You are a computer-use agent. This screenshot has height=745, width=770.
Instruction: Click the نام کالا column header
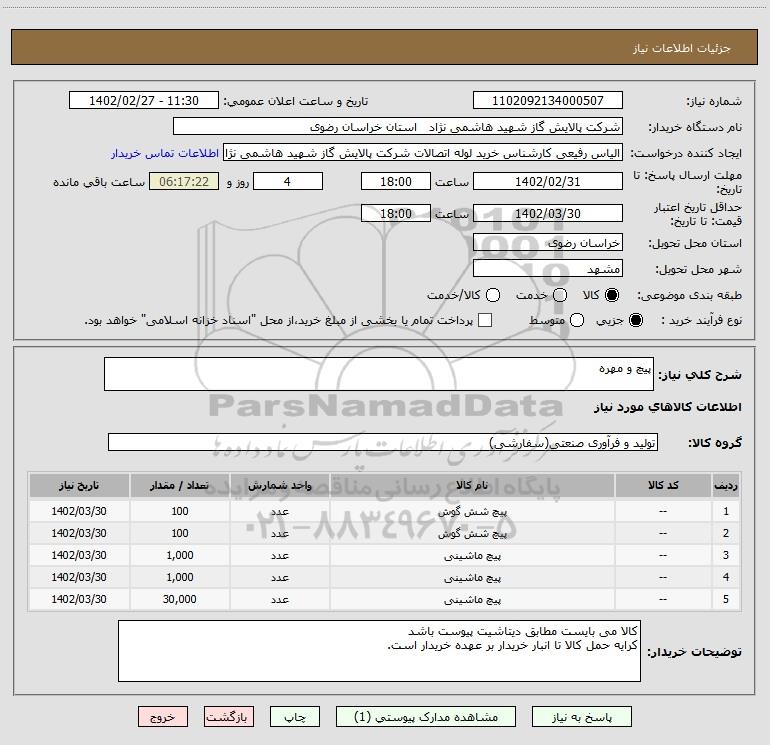click(x=472, y=486)
